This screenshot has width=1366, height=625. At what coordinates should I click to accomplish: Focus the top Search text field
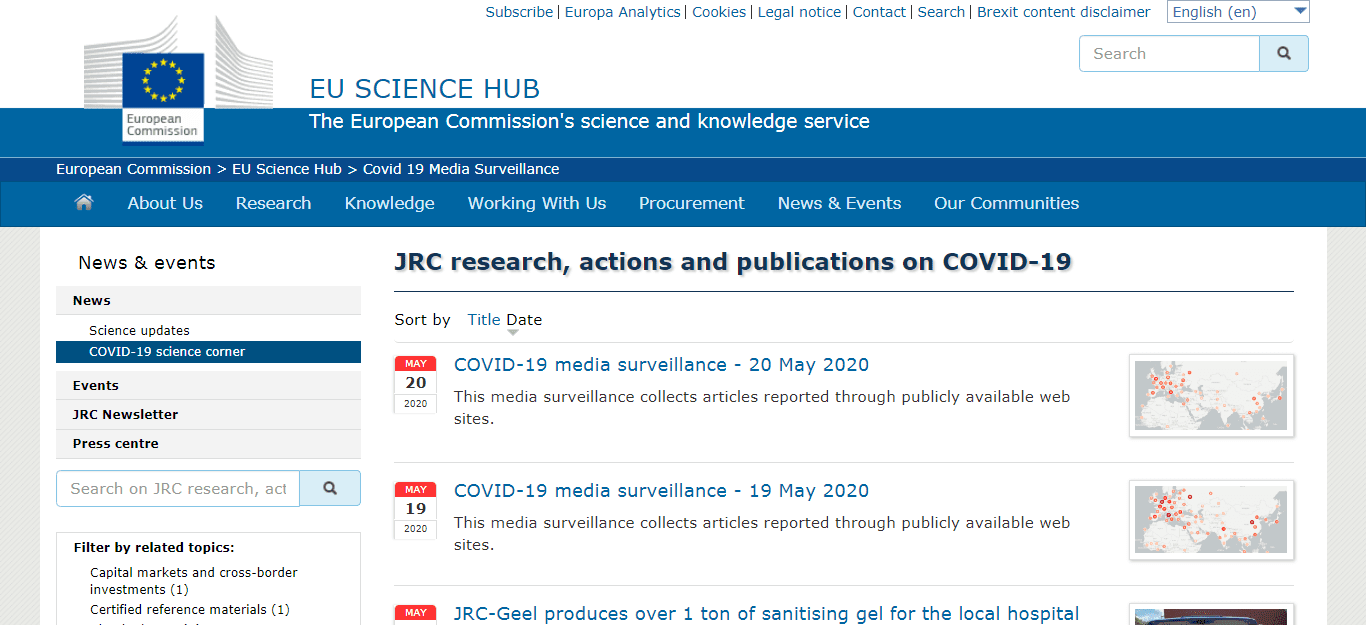(1169, 54)
